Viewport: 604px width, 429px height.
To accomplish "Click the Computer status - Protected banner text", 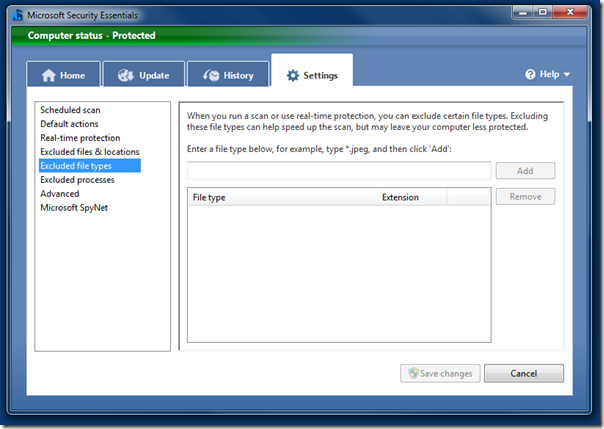I will pos(92,35).
